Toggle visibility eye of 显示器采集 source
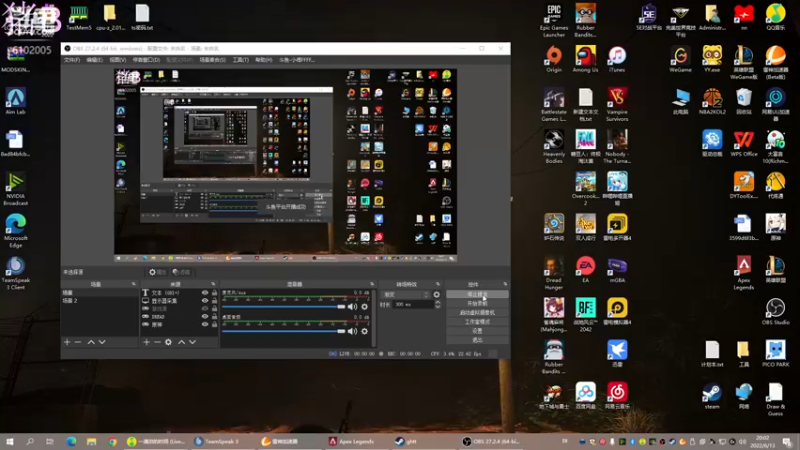The image size is (800, 450). 205,301
